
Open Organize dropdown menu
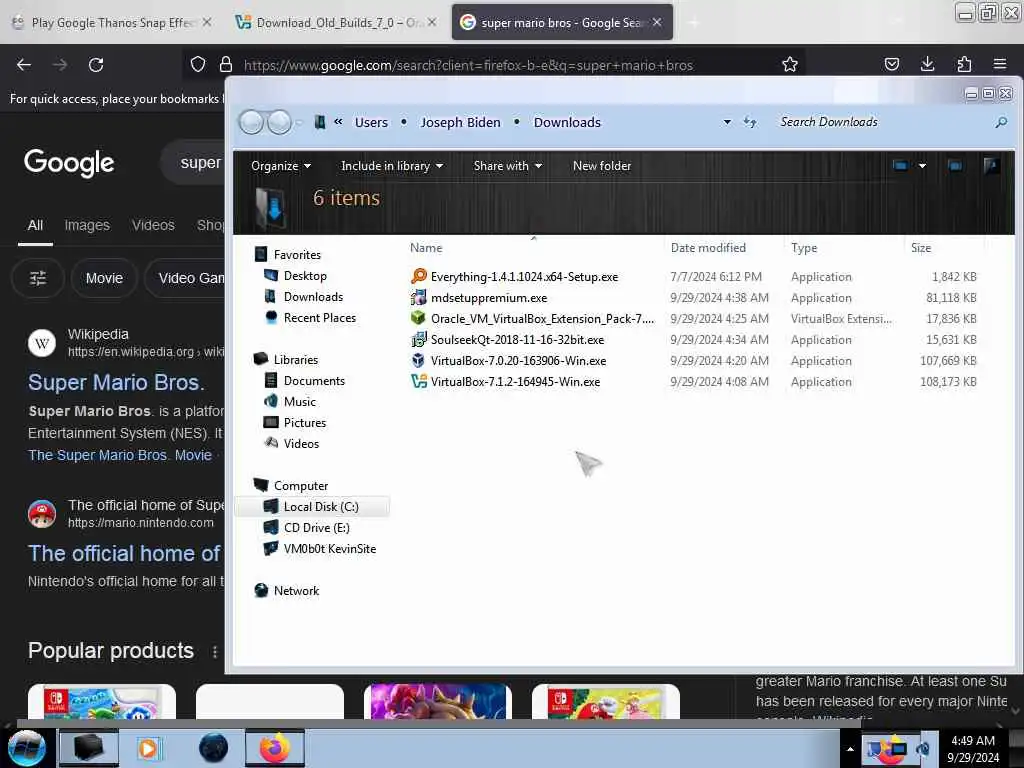pos(281,166)
